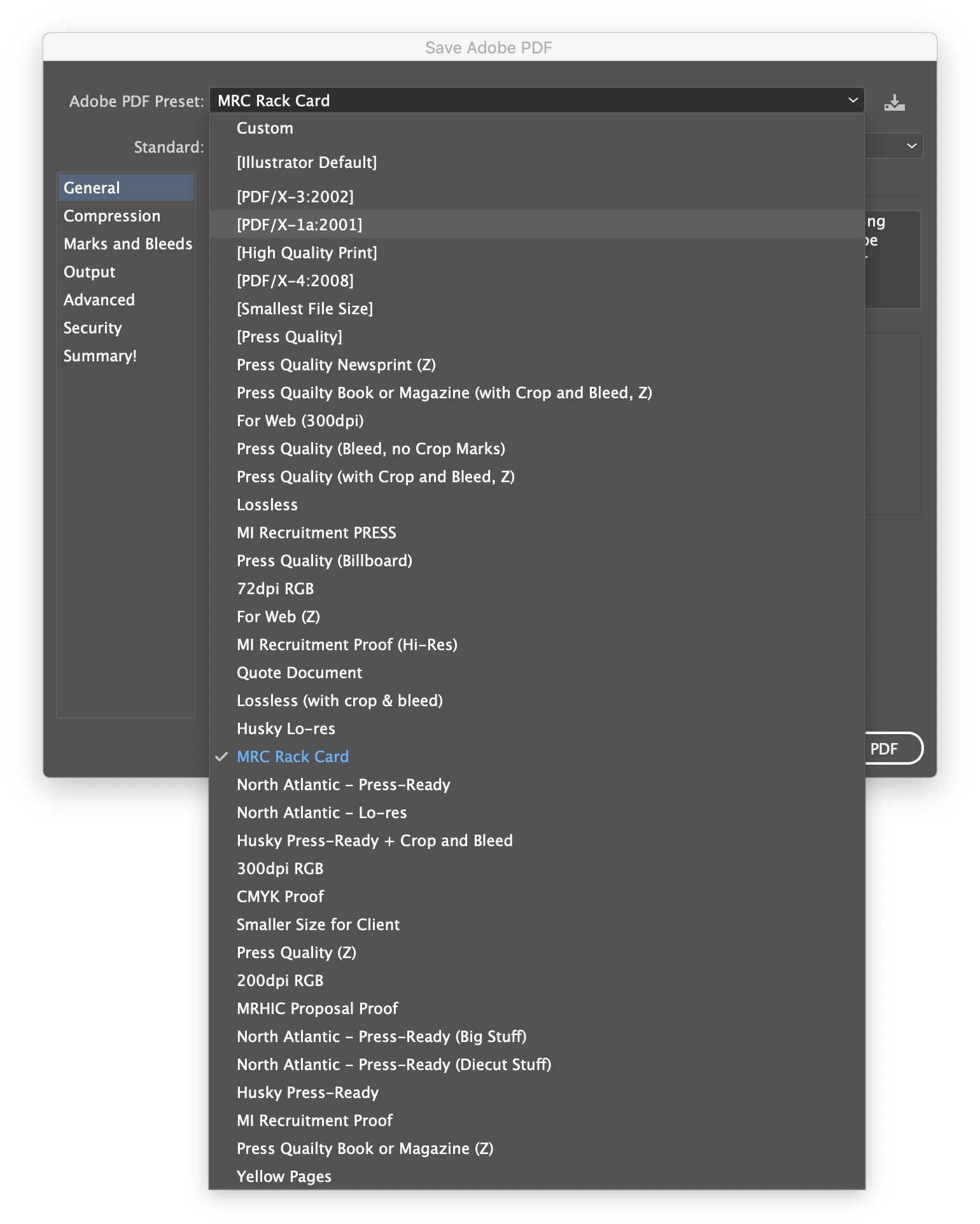Image resolution: width=980 pixels, height=1224 pixels.
Task: Pick the Yellow Pages preset
Action: (537, 1176)
